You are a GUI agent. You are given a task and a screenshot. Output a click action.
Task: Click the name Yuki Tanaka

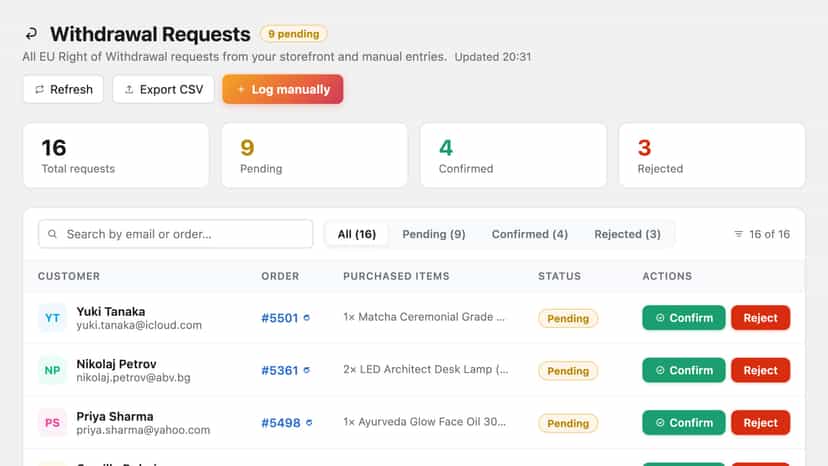tap(111, 312)
